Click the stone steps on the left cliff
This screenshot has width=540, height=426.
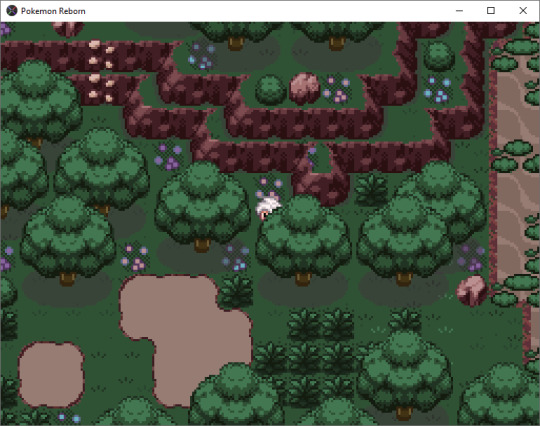point(101,71)
